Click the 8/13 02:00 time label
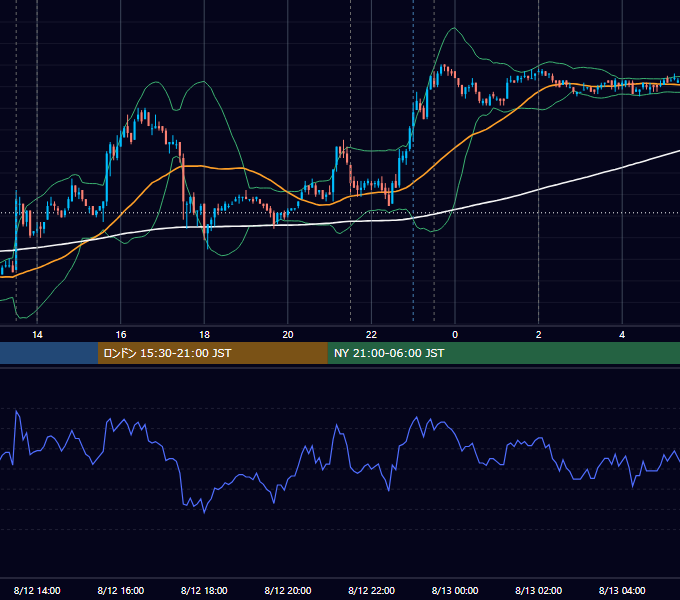The image size is (680, 600). [x=539, y=590]
